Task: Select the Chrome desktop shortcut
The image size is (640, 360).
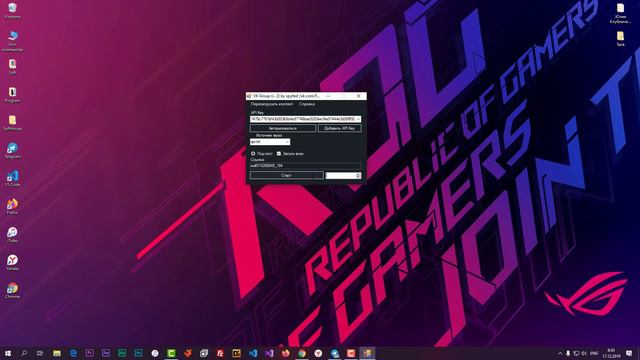Action: [x=12, y=291]
